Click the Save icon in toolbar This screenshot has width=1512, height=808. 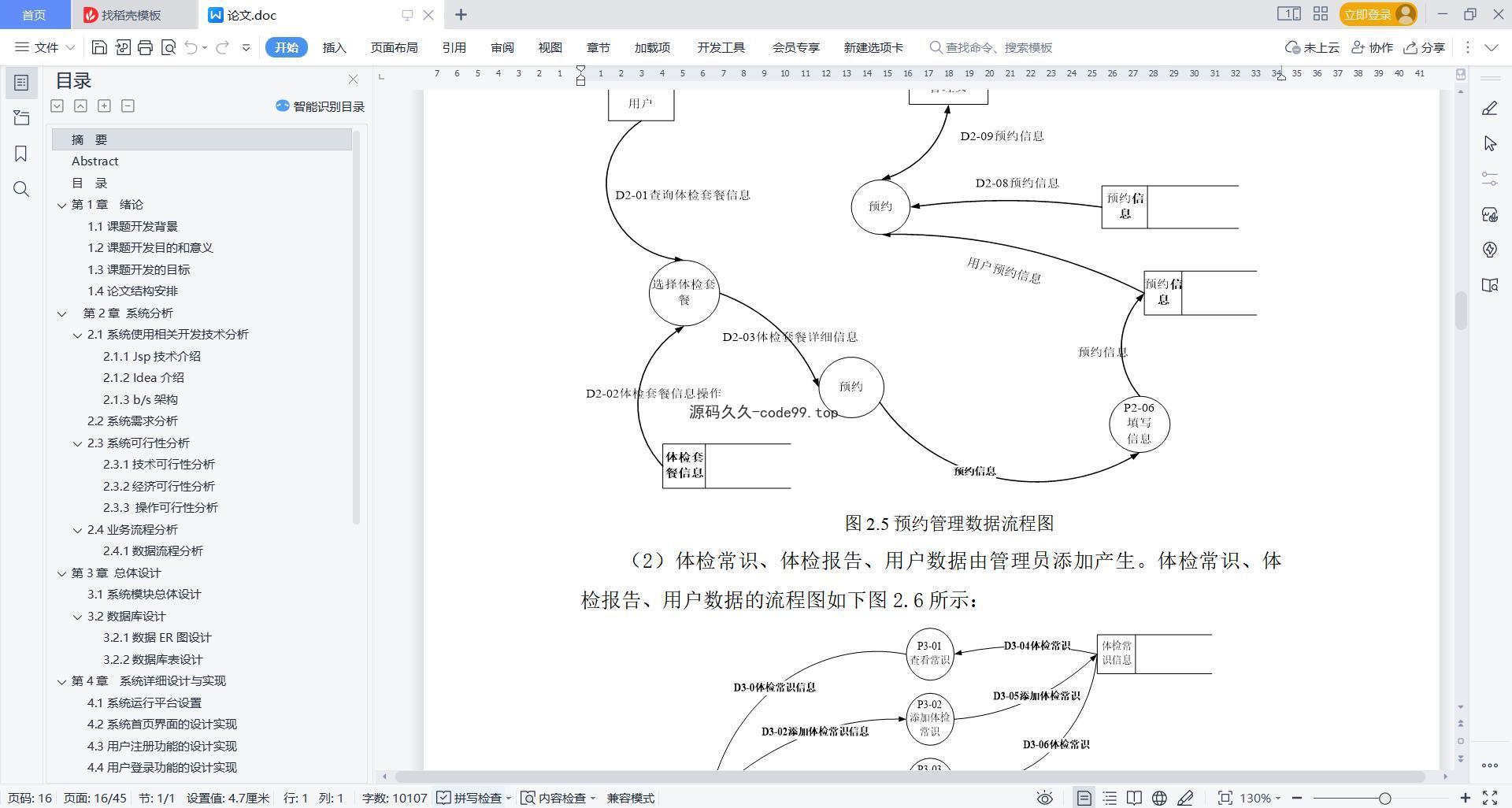click(99, 47)
